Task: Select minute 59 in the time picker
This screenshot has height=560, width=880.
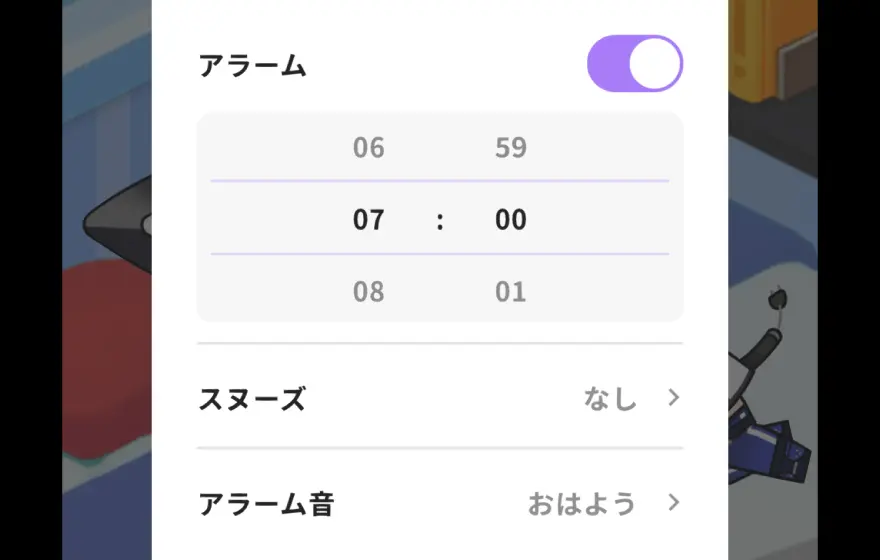Action: 510,148
